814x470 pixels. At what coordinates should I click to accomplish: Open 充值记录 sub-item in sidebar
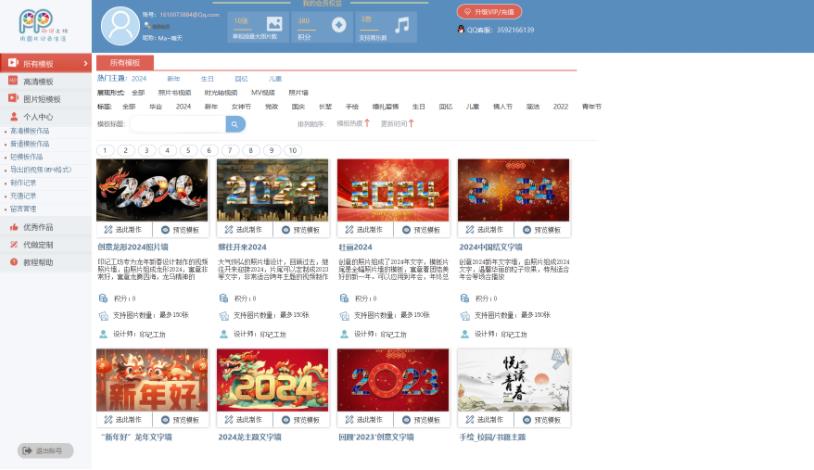click(23, 196)
